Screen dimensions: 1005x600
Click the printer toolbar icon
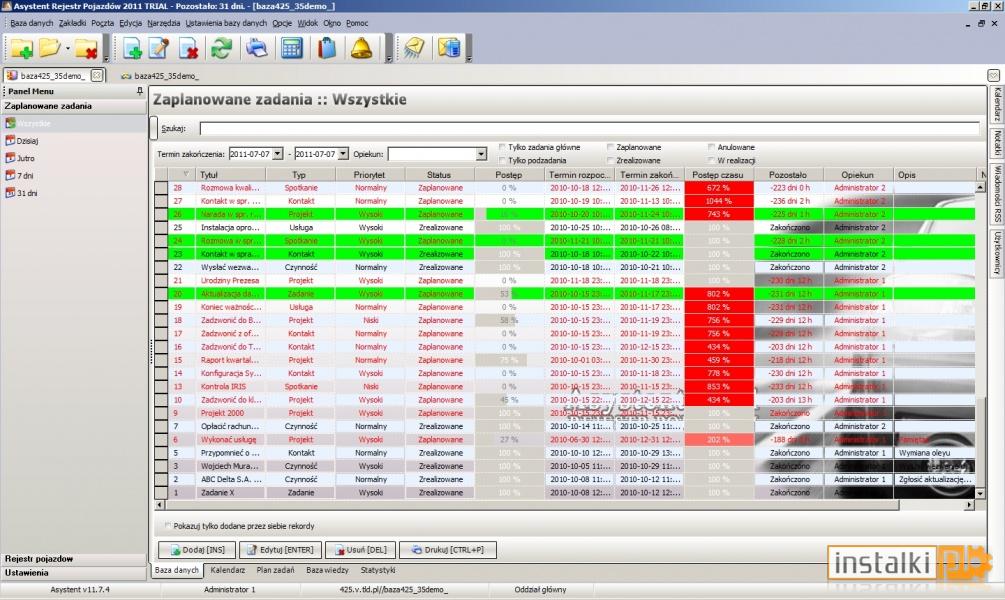[257, 48]
